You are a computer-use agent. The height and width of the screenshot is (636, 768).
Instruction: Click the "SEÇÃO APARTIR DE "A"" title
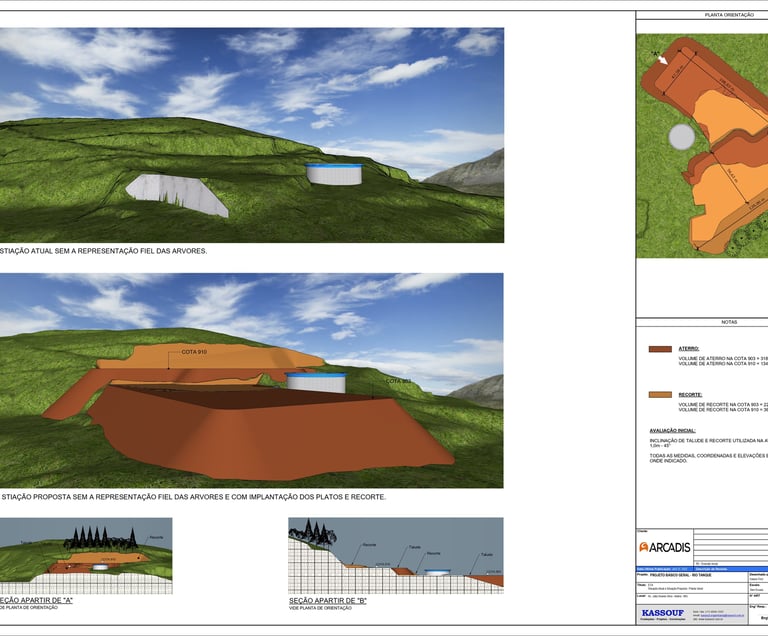click(36, 600)
